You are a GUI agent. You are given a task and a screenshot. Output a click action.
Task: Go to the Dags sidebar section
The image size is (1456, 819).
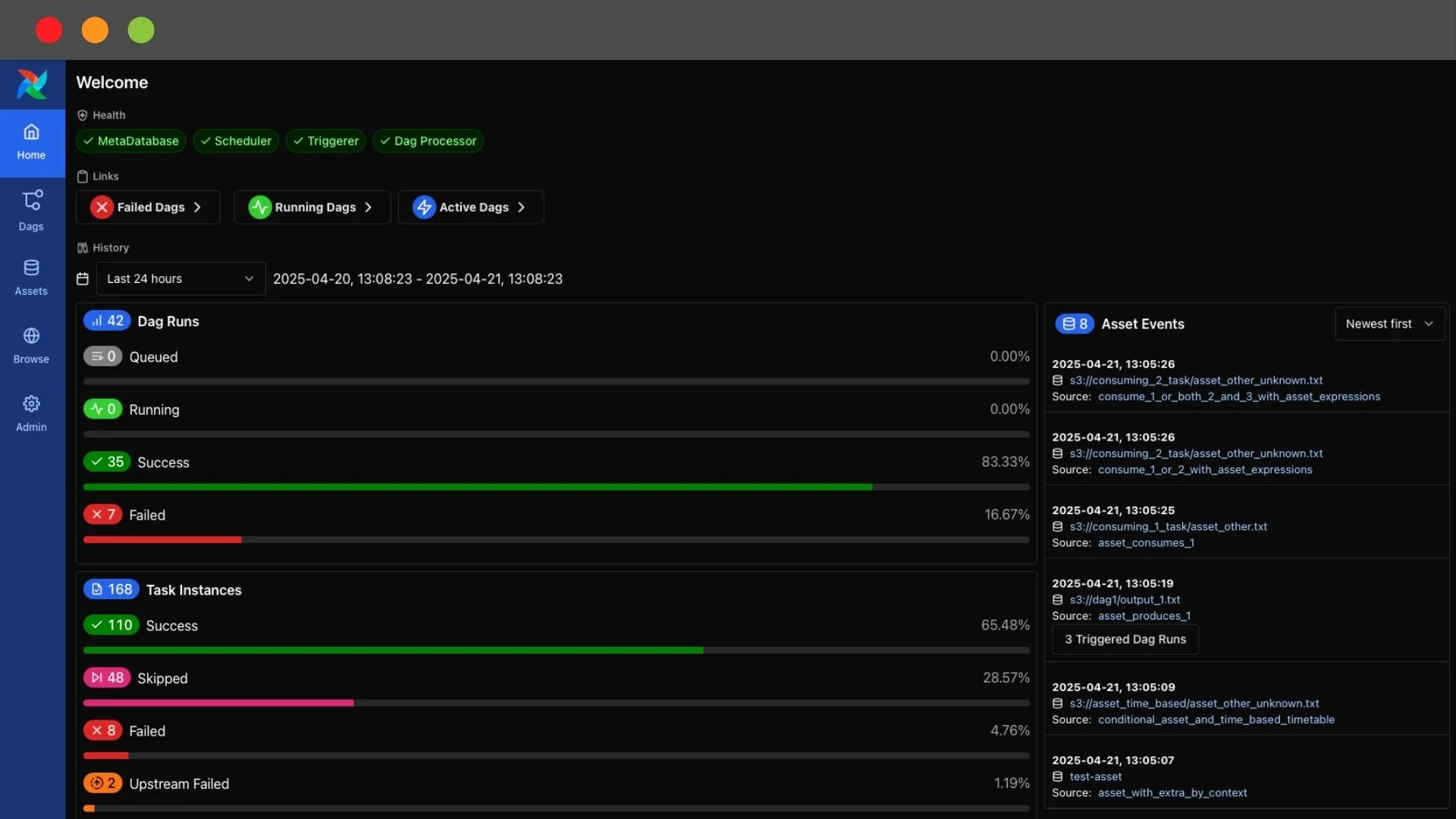pyautogui.click(x=32, y=211)
